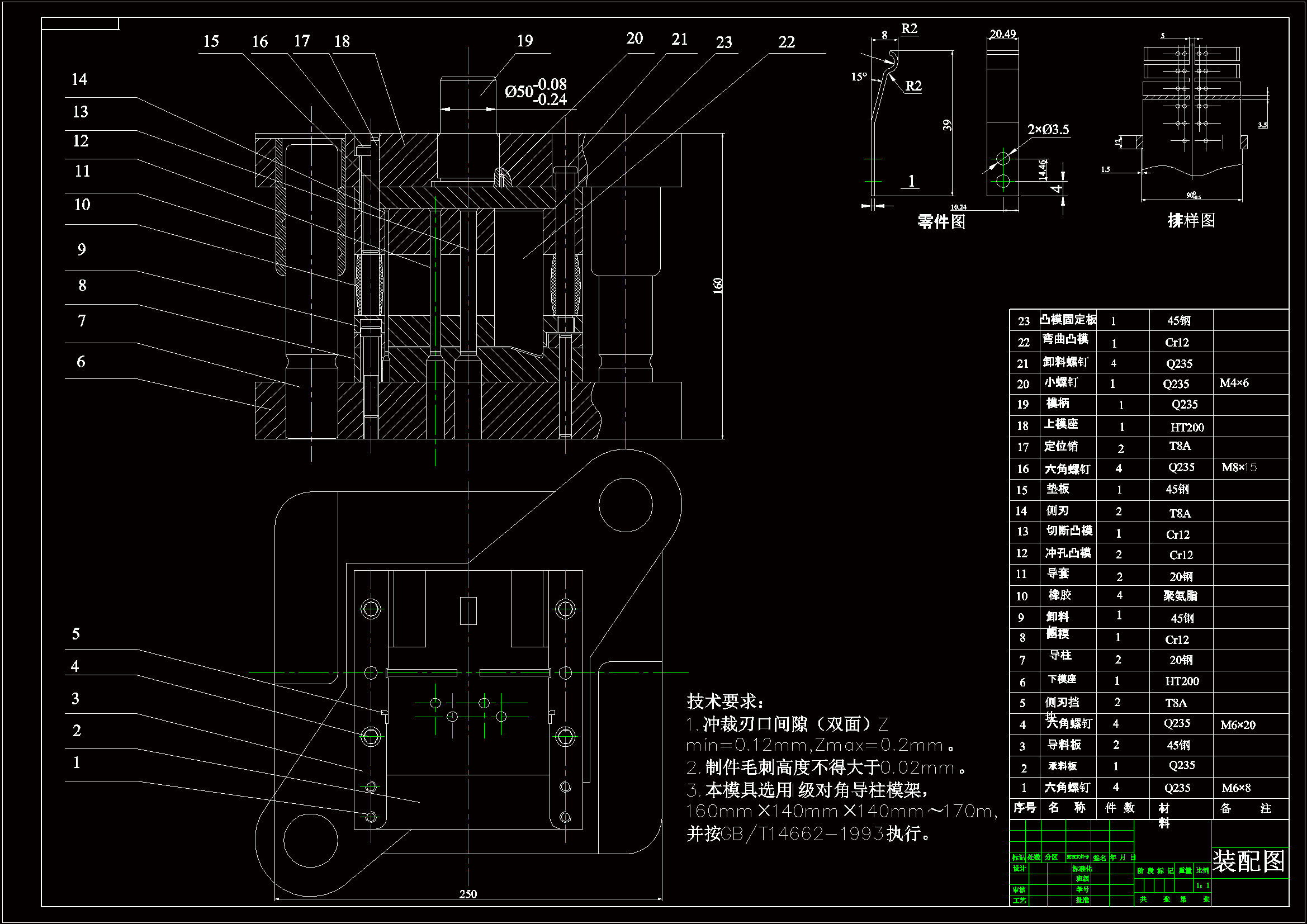
Task: Click the 序号 column header cell
Action: pyautogui.click(x=1024, y=807)
